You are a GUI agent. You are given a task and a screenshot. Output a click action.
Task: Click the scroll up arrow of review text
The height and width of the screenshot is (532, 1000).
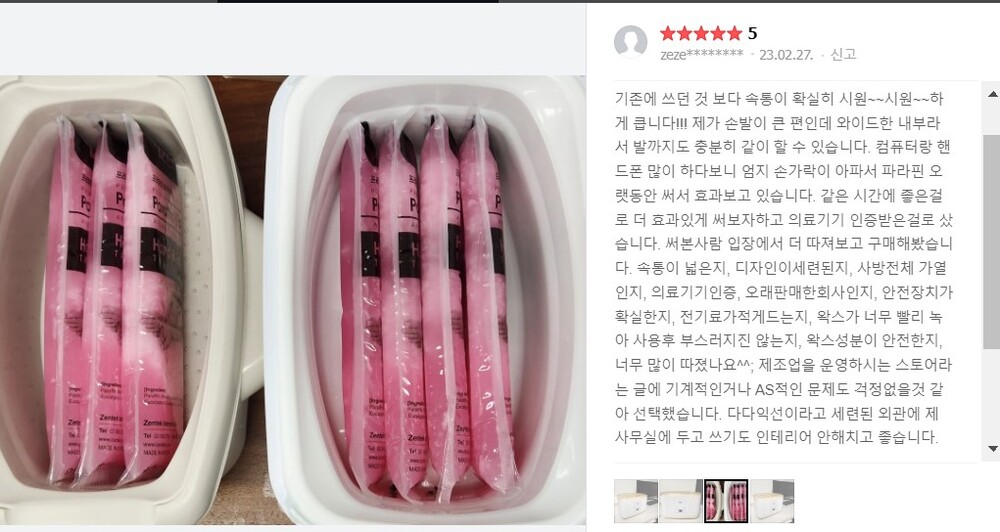tap(992, 94)
